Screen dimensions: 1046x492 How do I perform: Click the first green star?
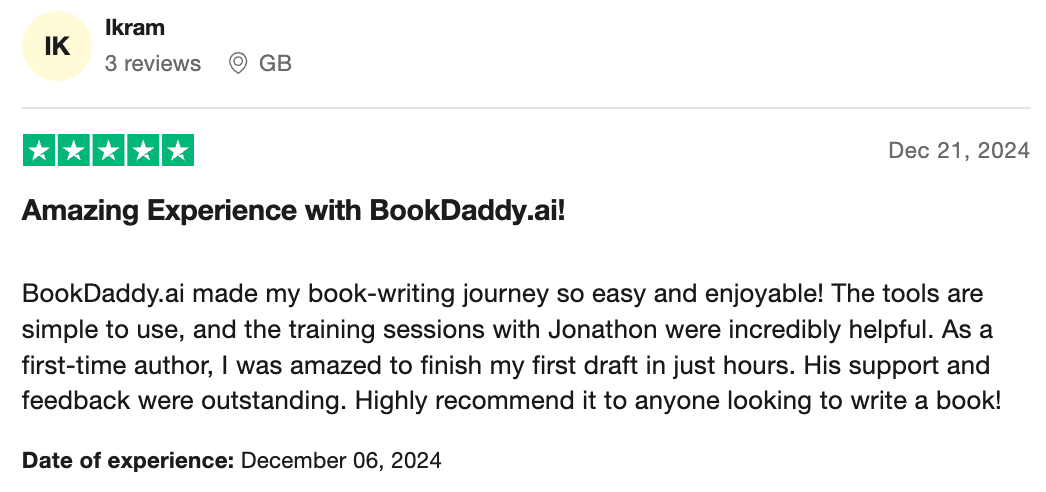coord(39,151)
